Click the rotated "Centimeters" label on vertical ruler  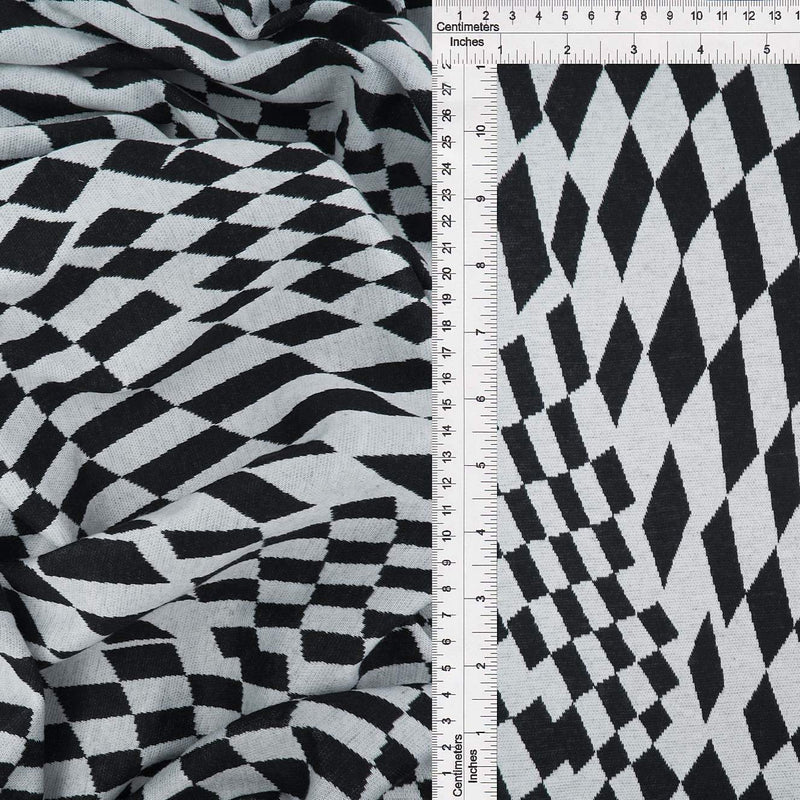457,764
